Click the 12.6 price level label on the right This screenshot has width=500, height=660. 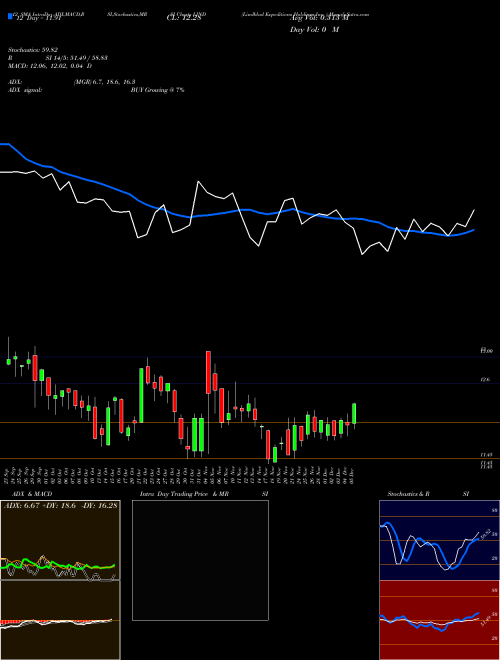point(485,380)
